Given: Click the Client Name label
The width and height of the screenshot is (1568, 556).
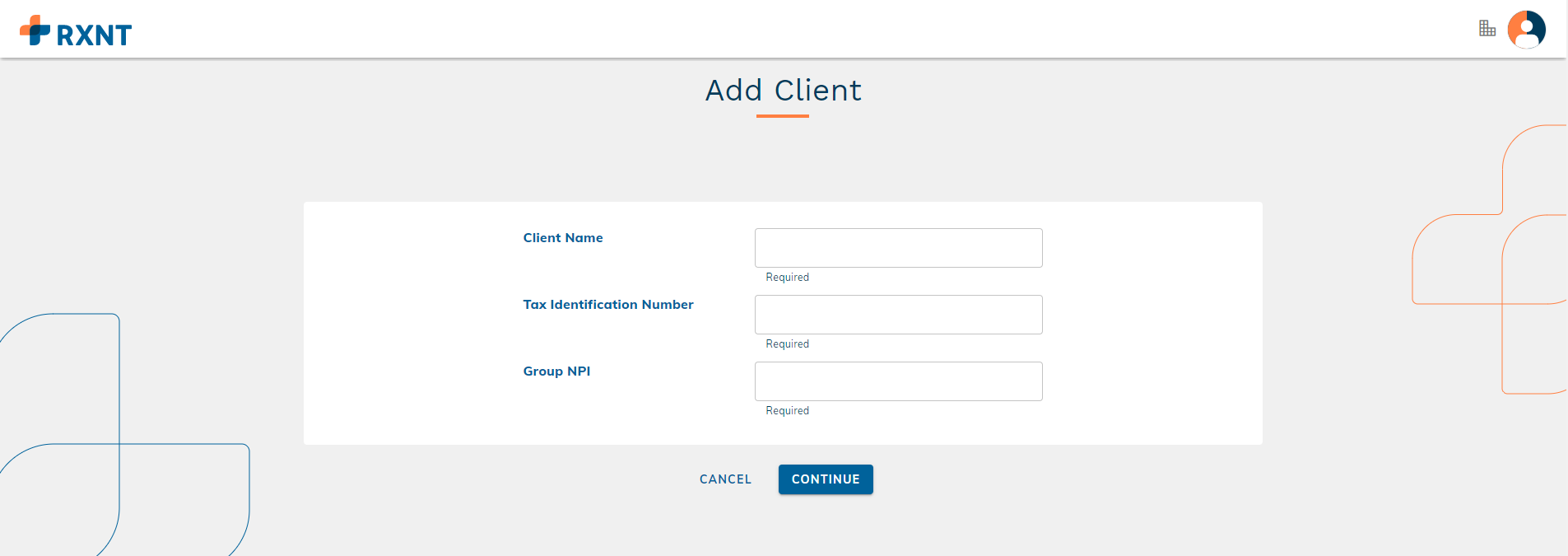Looking at the screenshot, I should click(563, 238).
